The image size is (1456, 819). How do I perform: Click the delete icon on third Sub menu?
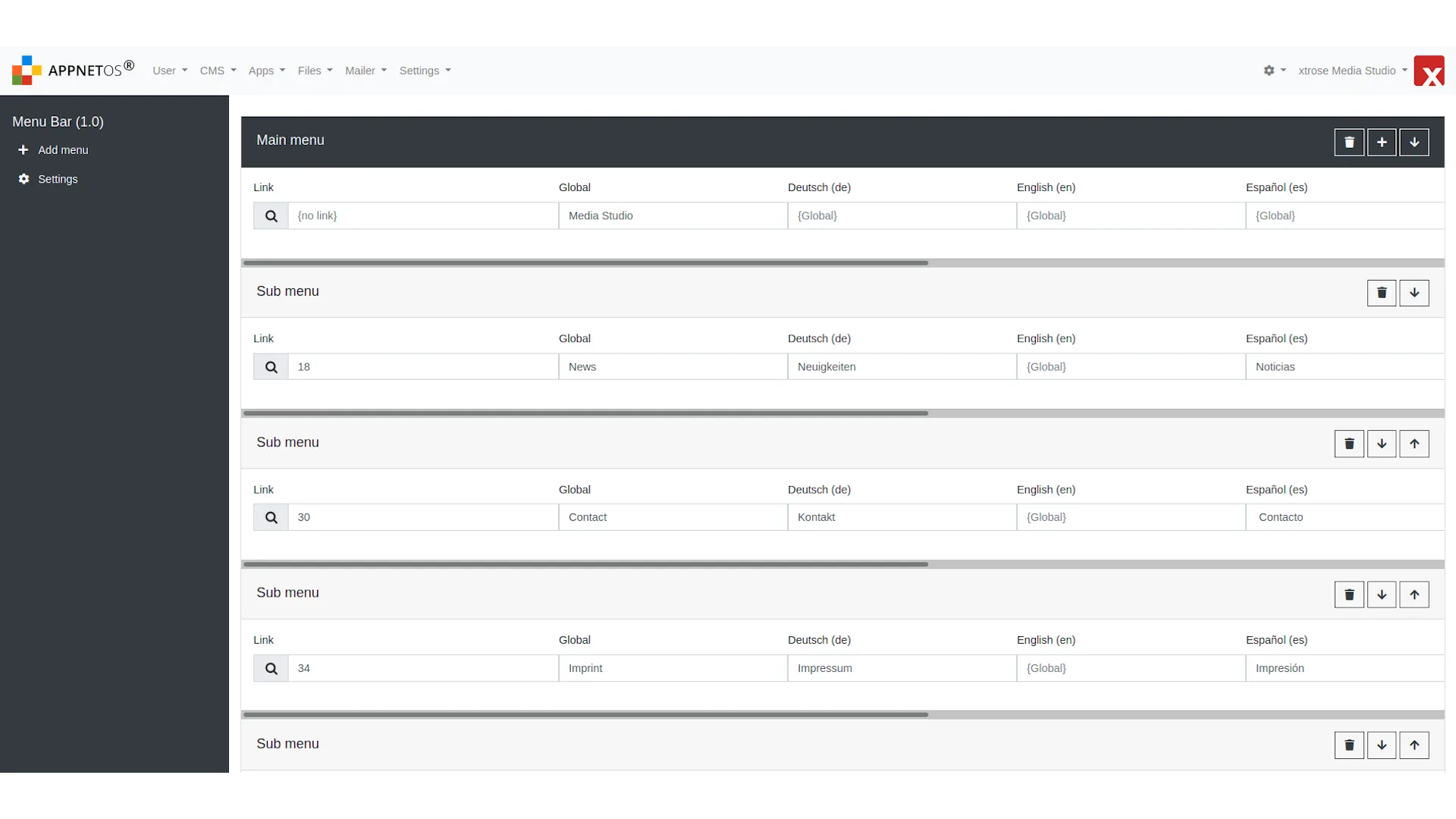point(1349,594)
